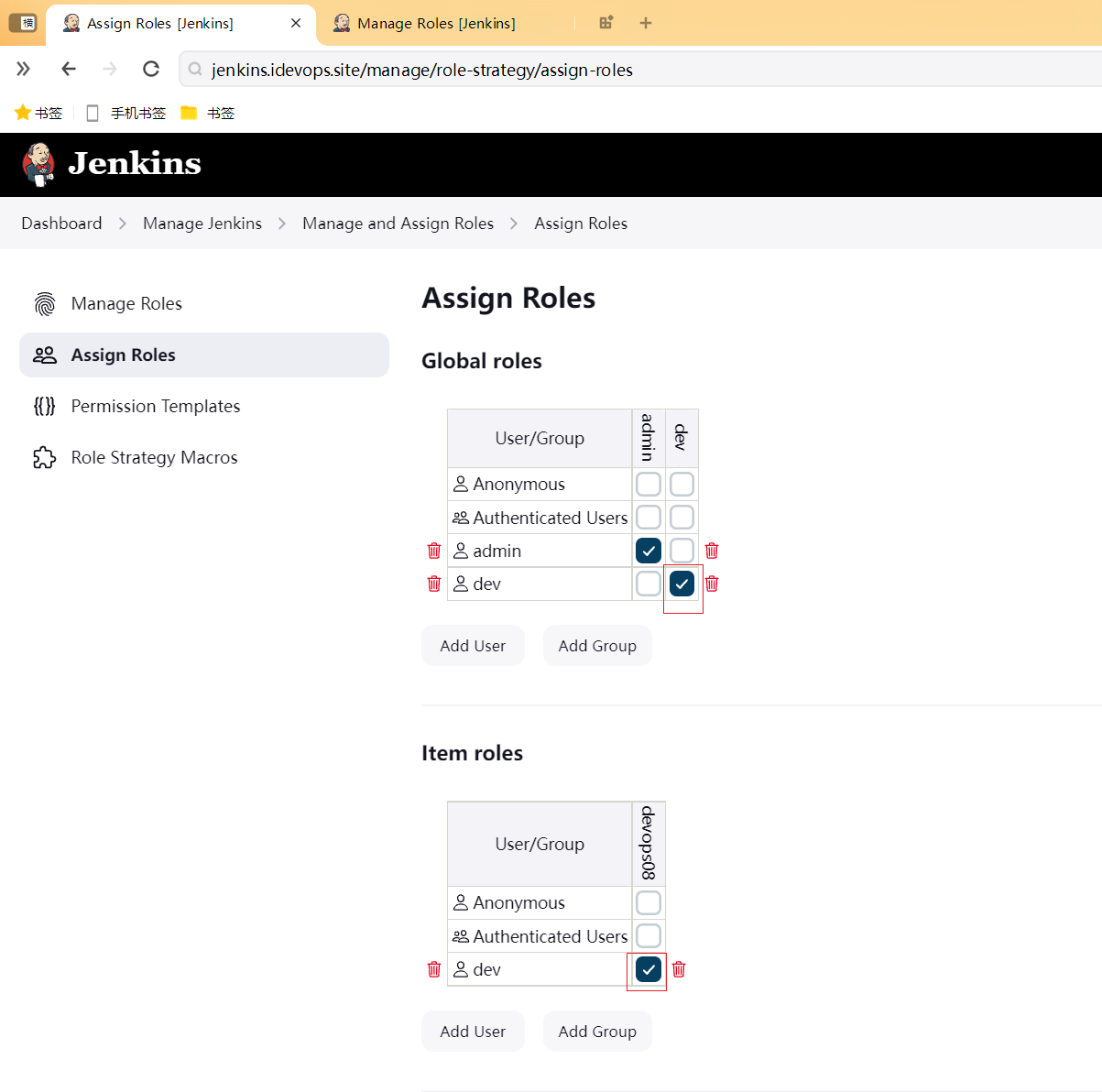The height and width of the screenshot is (1092, 1102).
Task: Toggle admin role for Anonymous in Global roles
Action: pos(649,484)
